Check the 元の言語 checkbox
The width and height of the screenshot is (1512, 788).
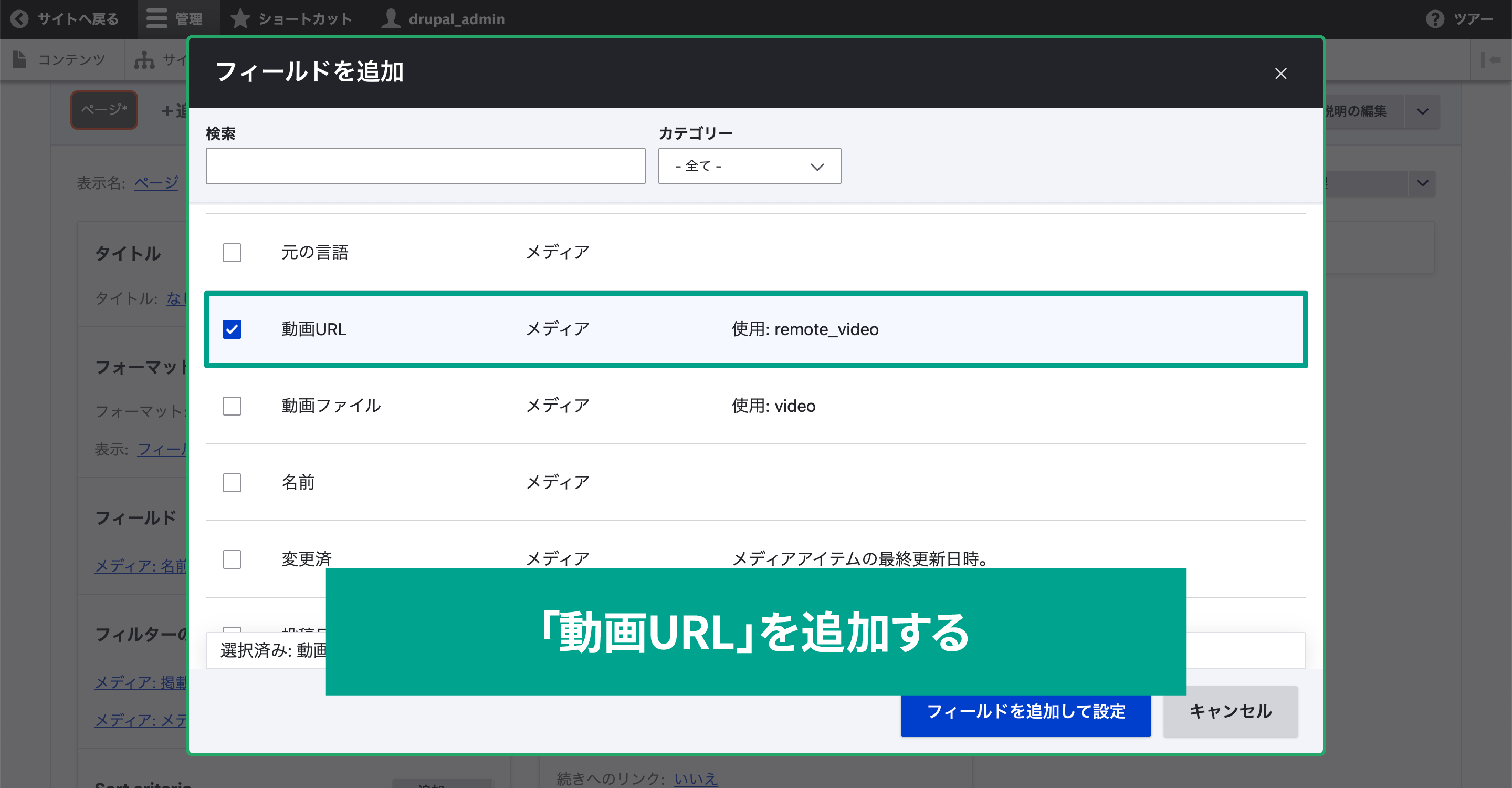point(232,253)
